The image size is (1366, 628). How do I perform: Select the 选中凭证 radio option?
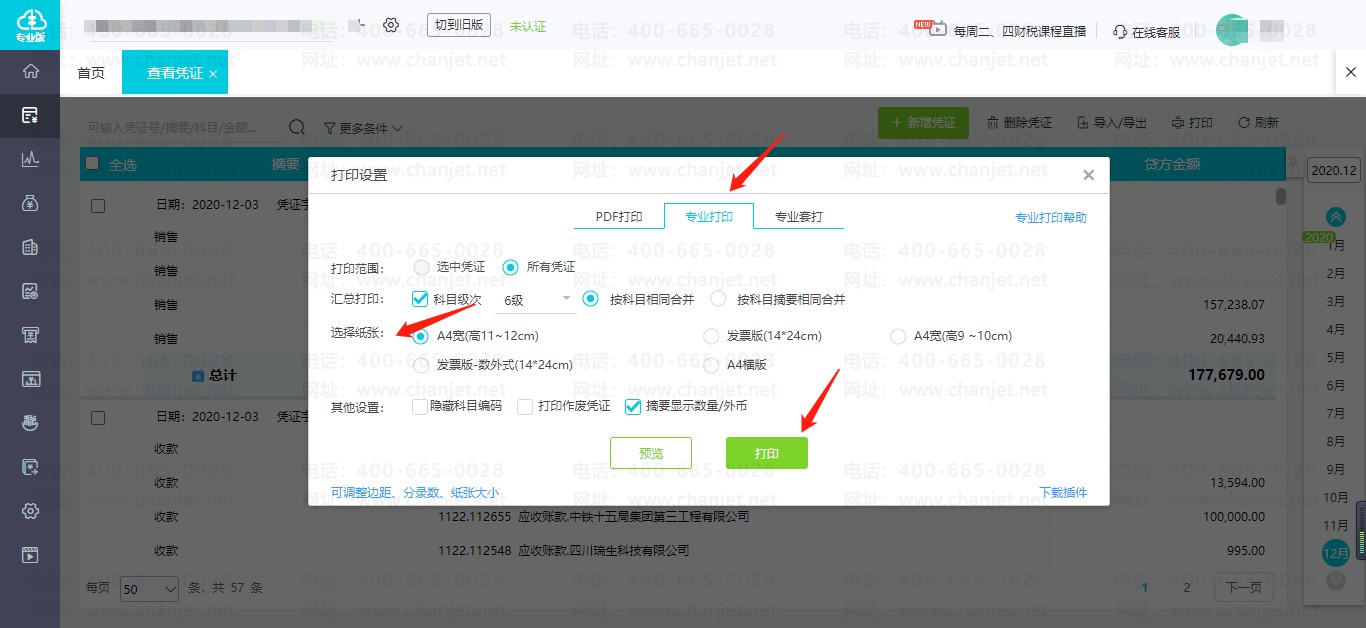click(x=421, y=267)
